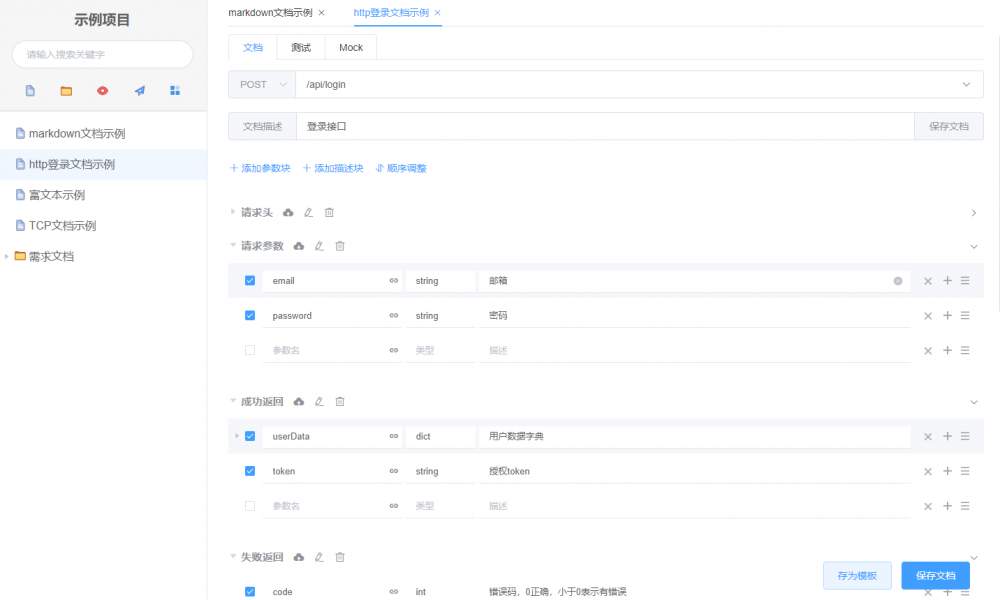Click the cloud upload icon beside 请求头
The height and width of the screenshot is (600, 1000).
point(288,213)
